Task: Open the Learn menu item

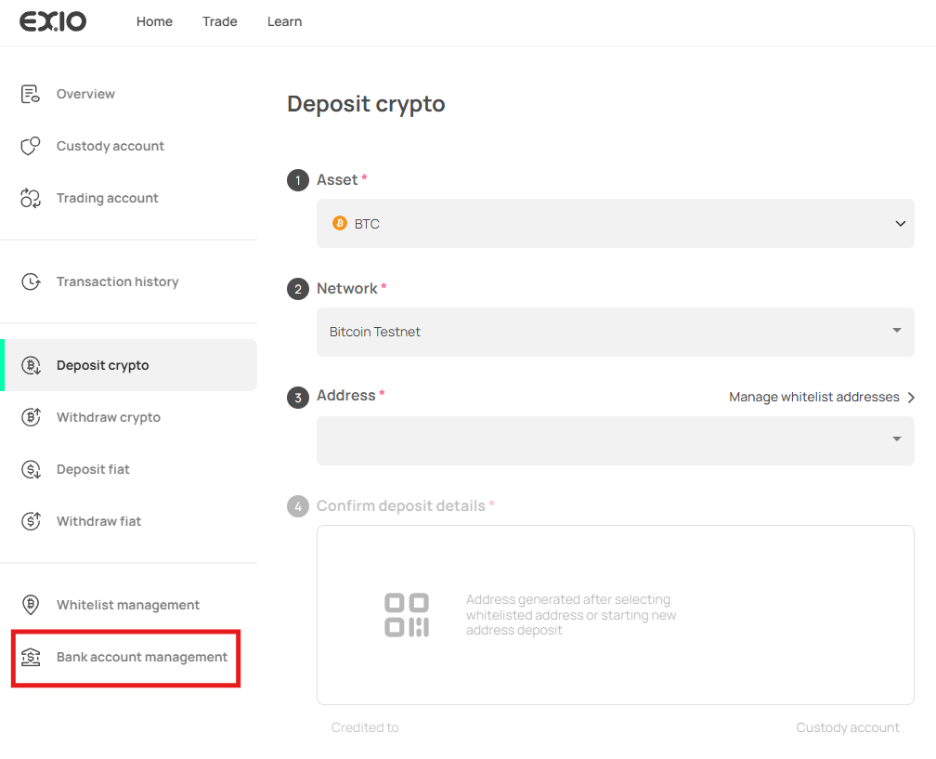Action: click(x=284, y=22)
